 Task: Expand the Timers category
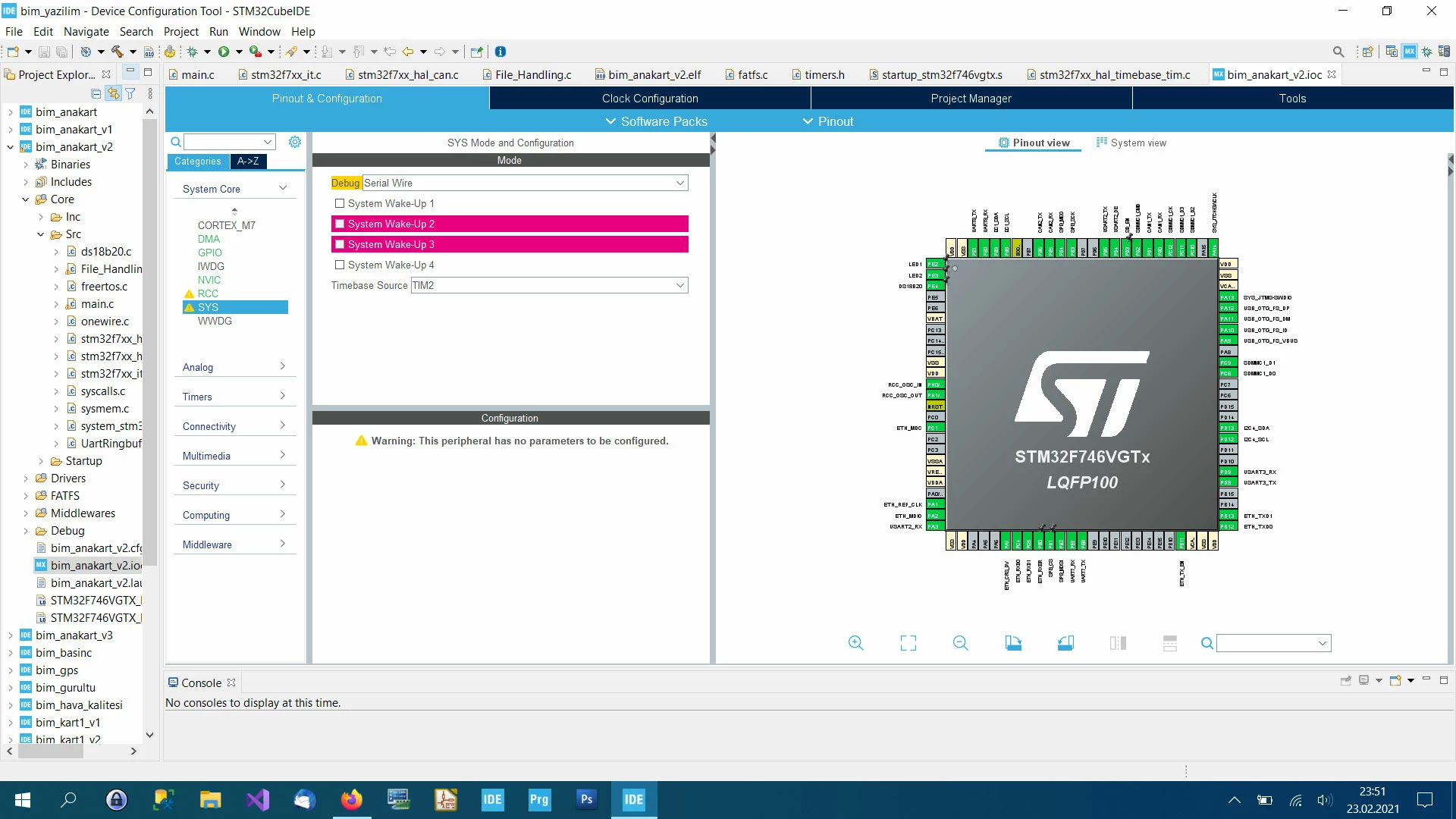point(234,397)
